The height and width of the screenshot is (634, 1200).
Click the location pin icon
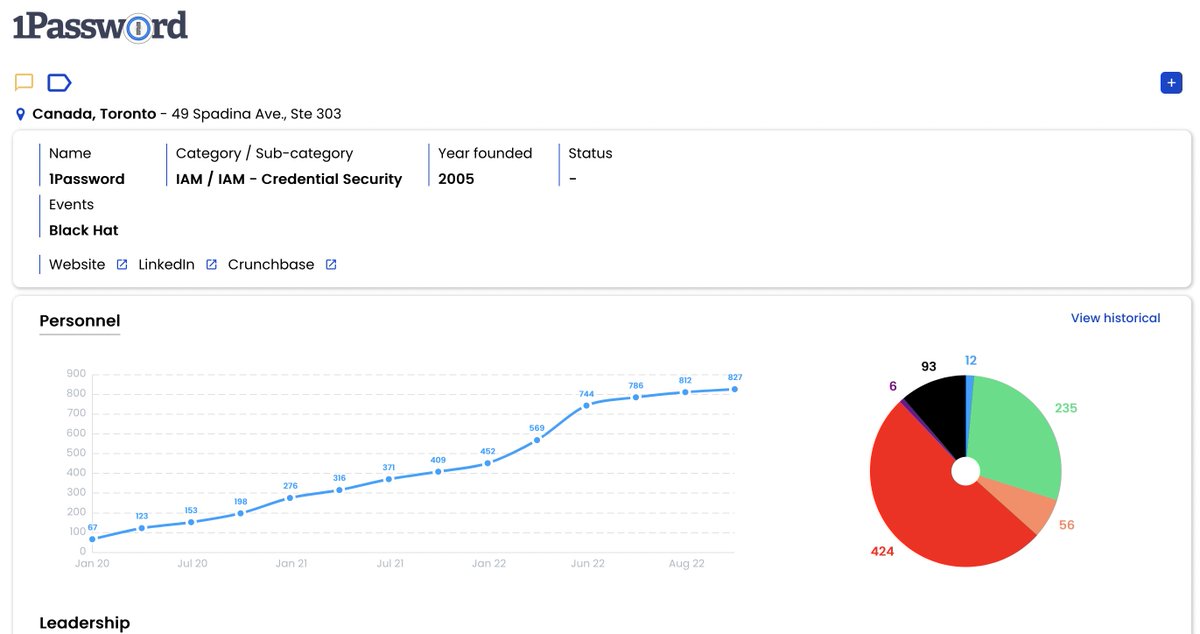coord(20,115)
